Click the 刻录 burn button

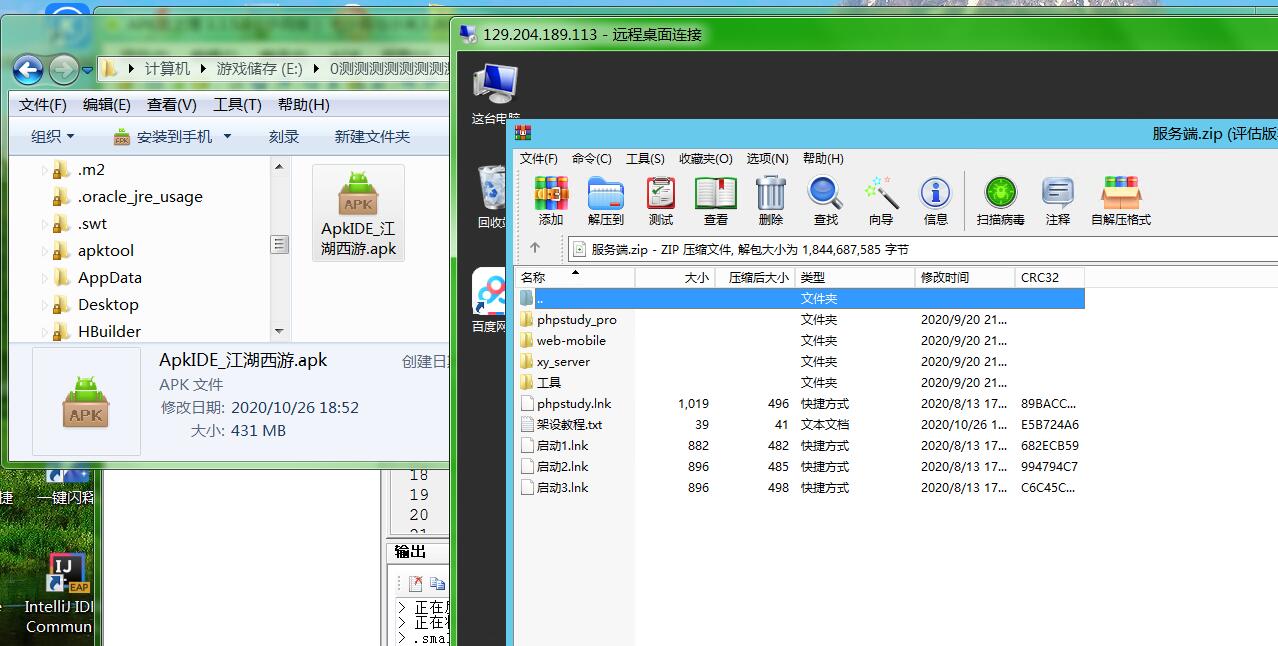(x=284, y=137)
